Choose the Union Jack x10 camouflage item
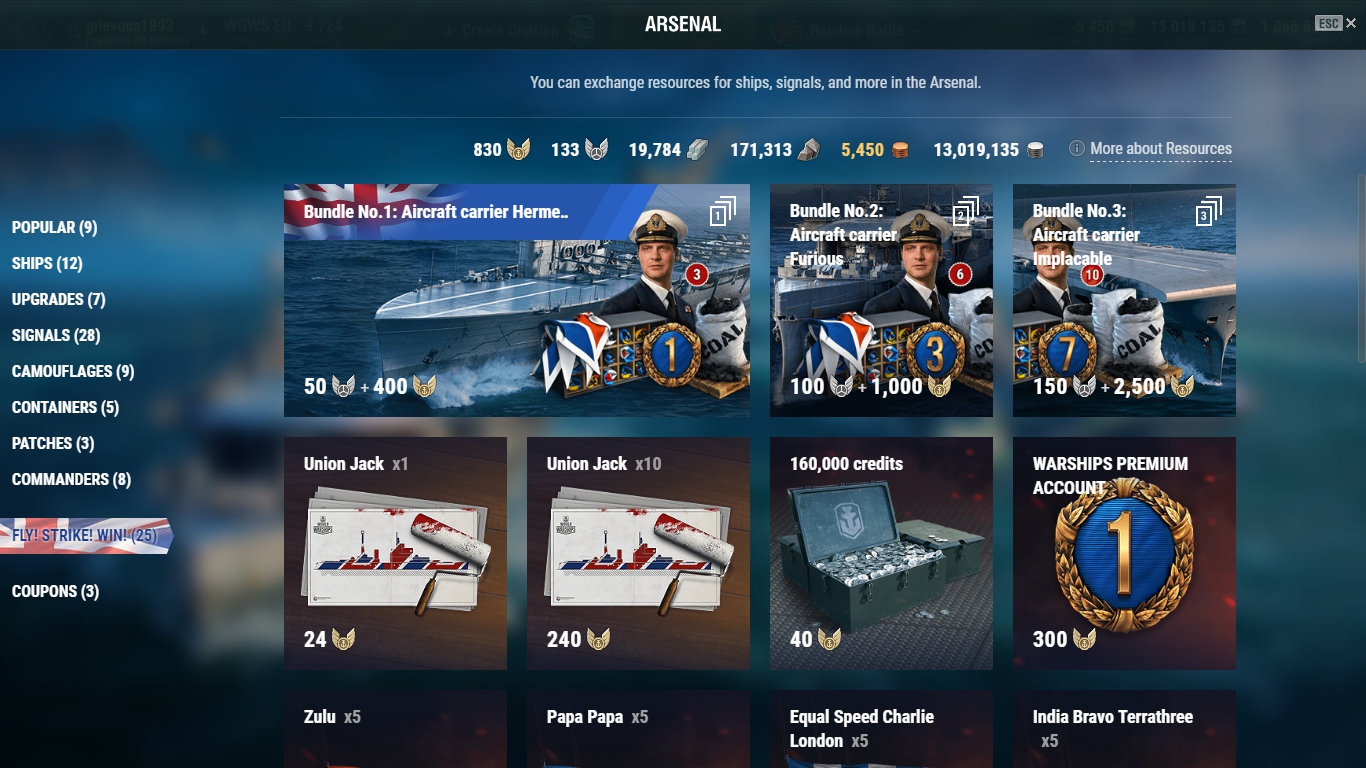Viewport: 1366px width, 768px height. pyautogui.click(x=638, y=553)
